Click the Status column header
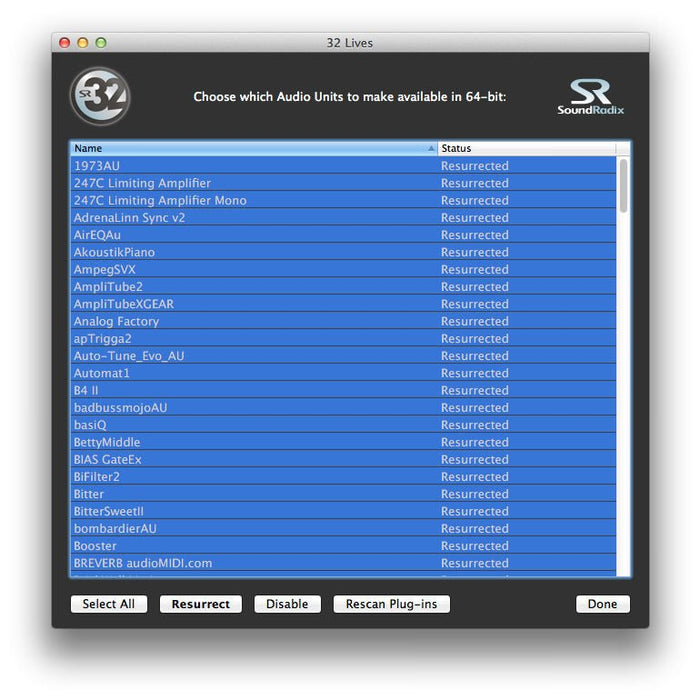The height and width of the screenshot is (700, 700). pyautogui.click(x=525, y=148)
